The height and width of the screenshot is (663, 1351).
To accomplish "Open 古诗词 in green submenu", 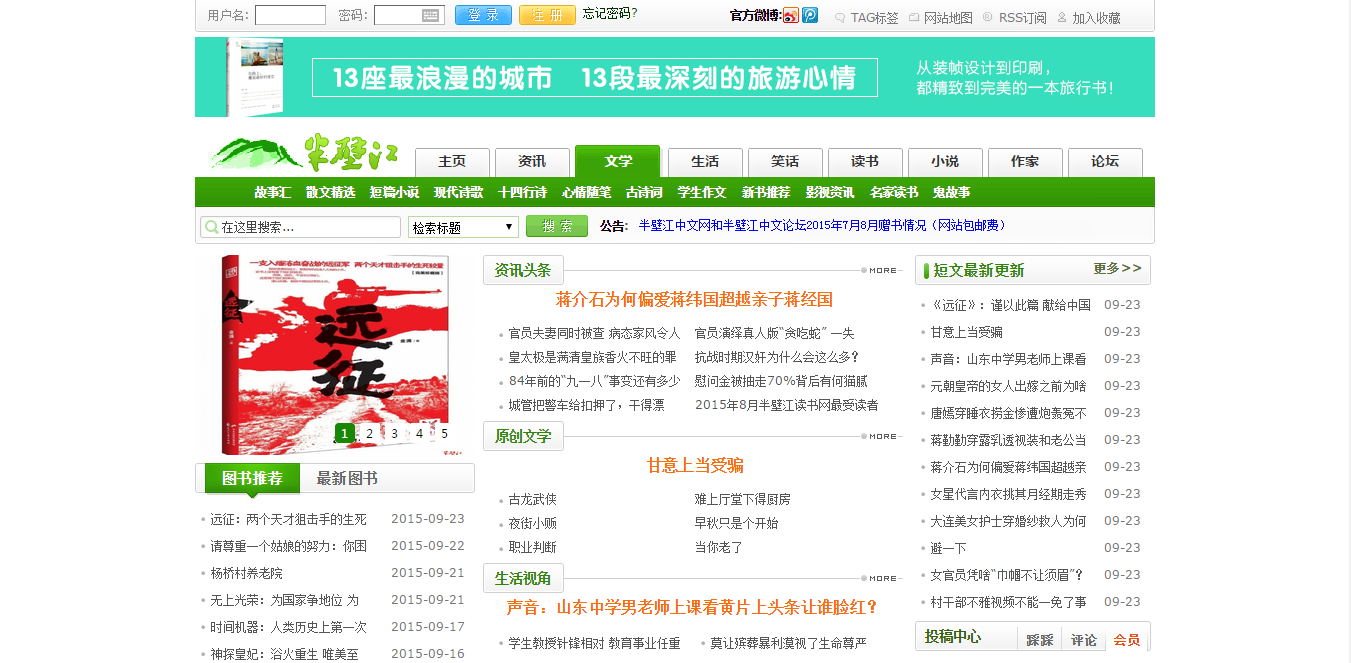I will coord(644,192).
